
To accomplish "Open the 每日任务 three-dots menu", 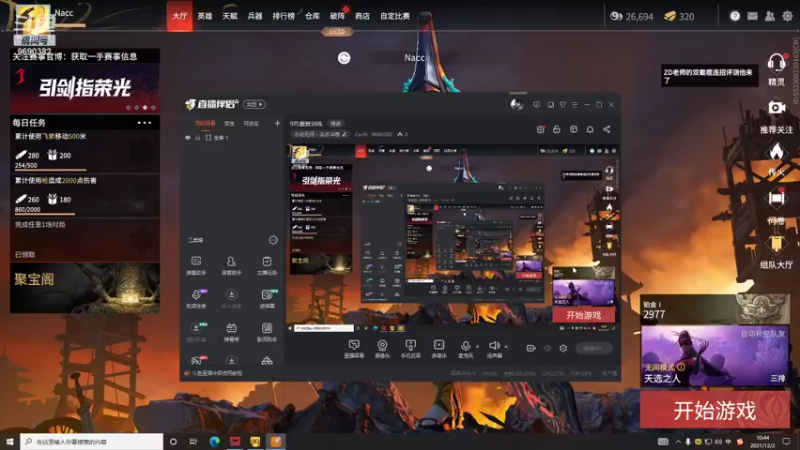I will 144,122.
